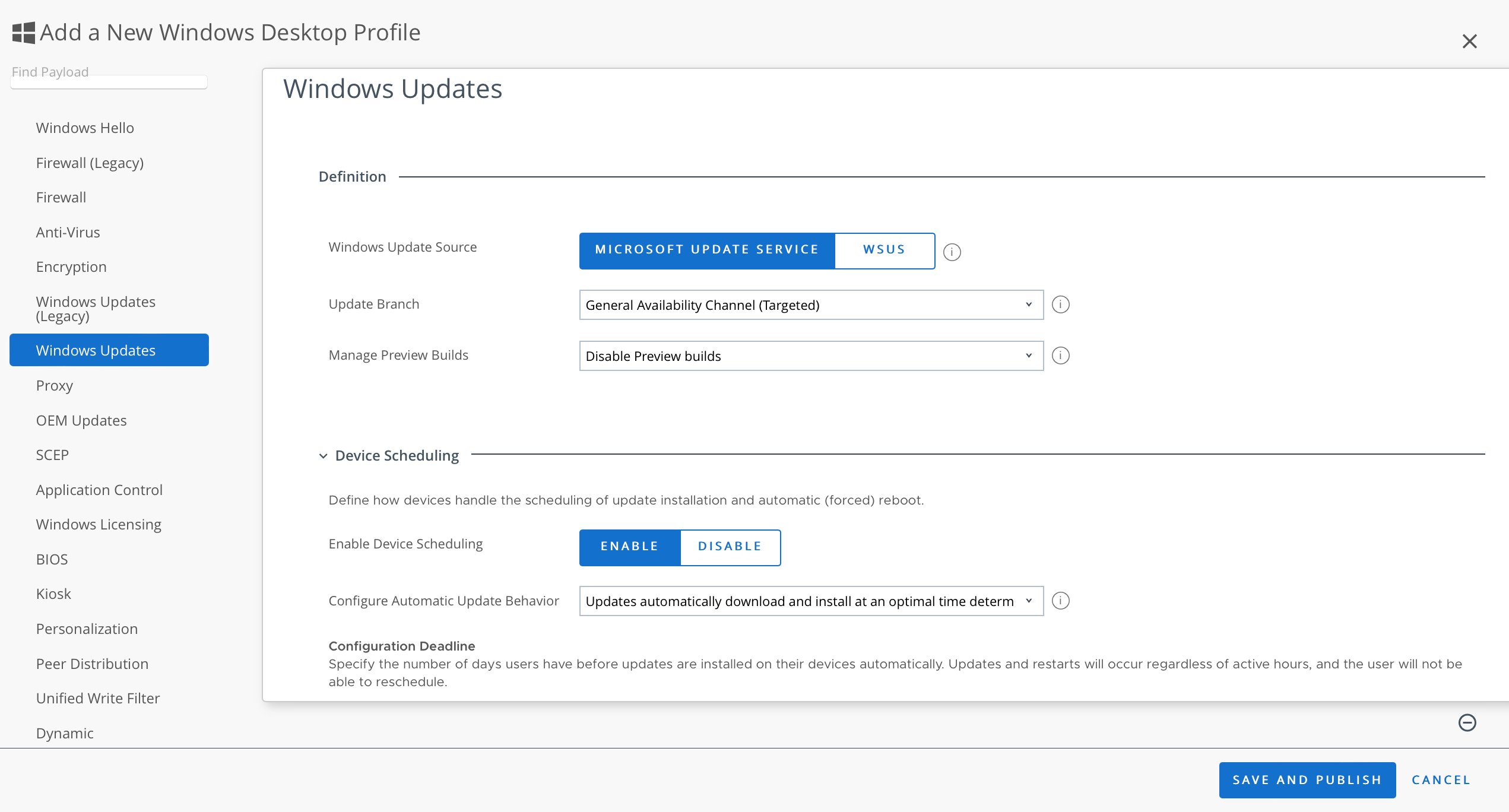The width and height of the screenshot is (1509, 812).
Task: Select the BIOS payload in sidebar
Action: pyautogui.click(x=52, y=559)
